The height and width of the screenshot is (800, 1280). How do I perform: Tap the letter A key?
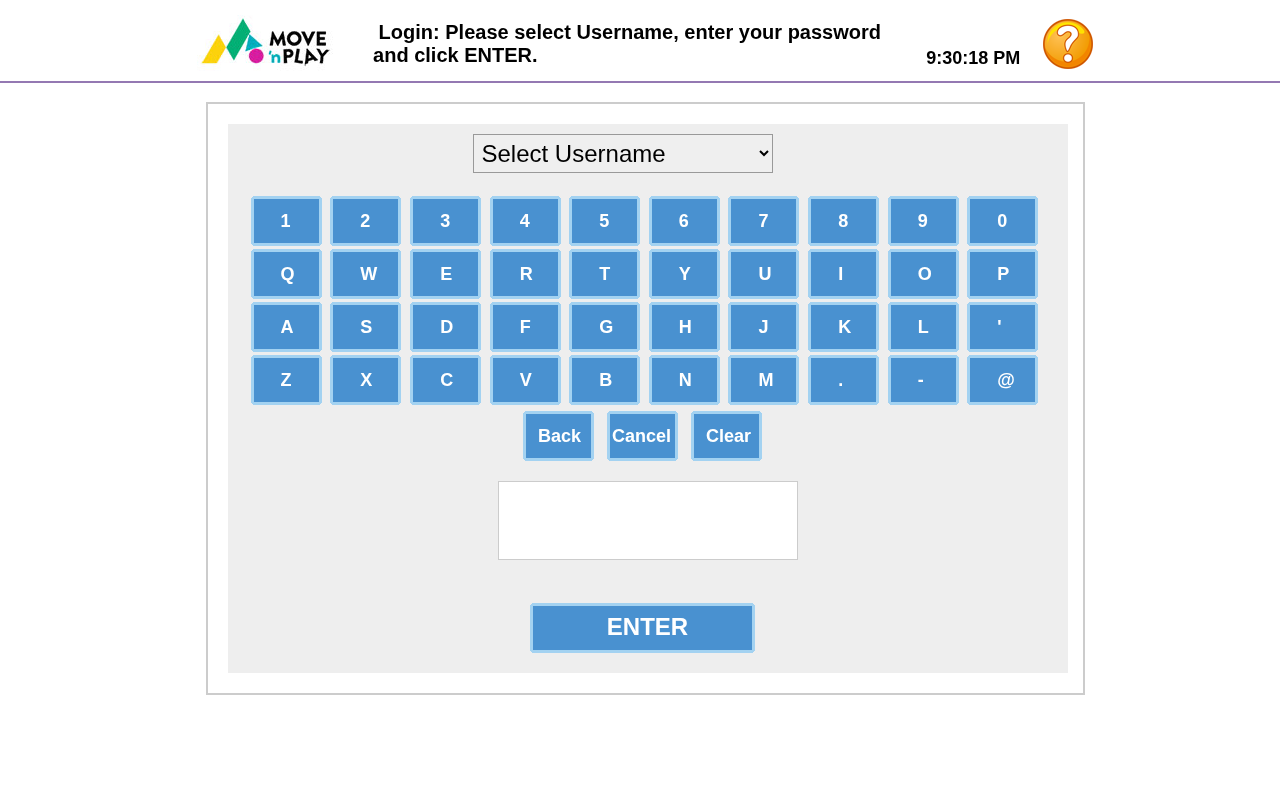pyautogui.click(x=286, y=327)
